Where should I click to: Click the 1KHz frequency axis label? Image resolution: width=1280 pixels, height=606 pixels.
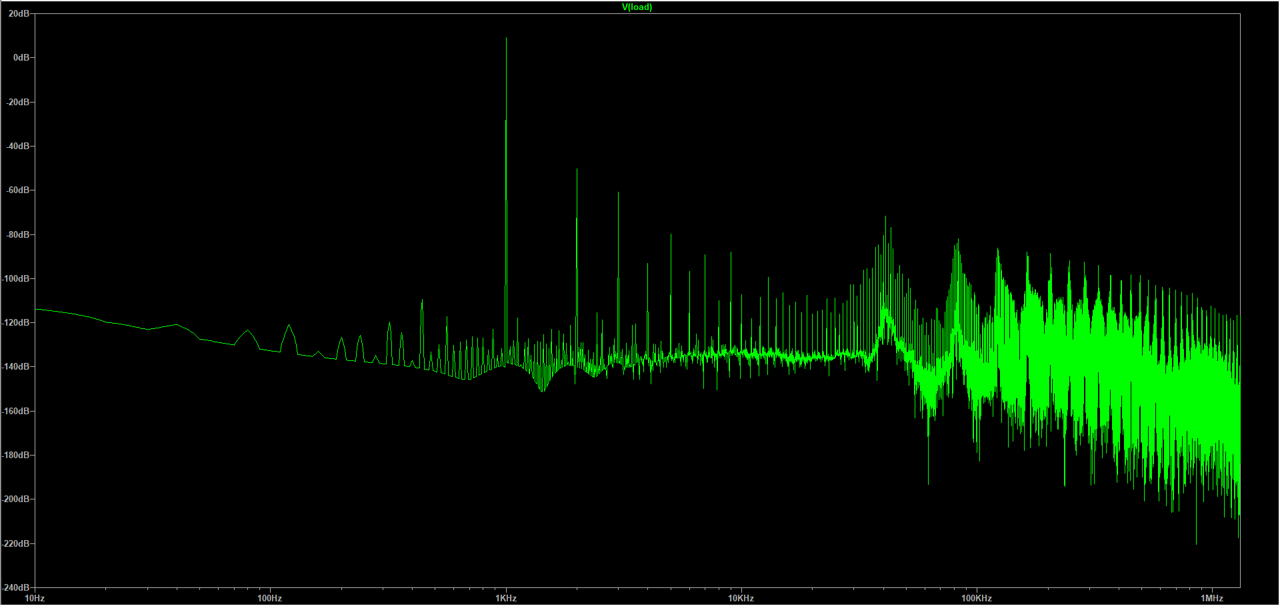tap(506, 598)
